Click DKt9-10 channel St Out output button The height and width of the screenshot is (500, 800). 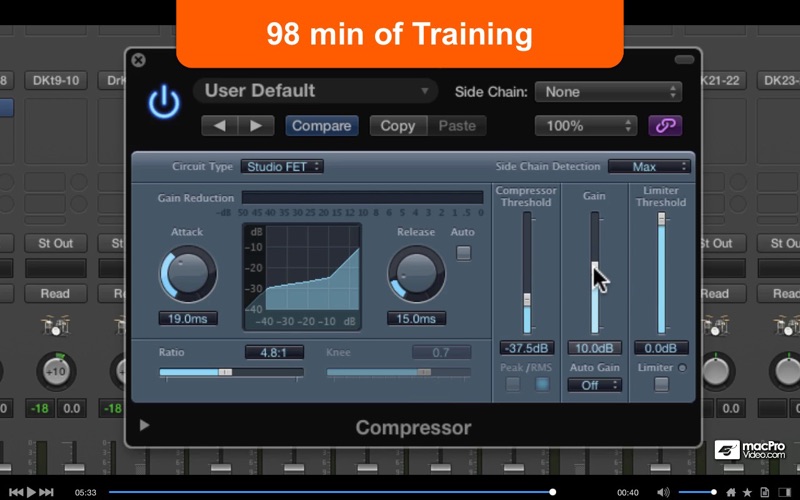coord(56,243)
